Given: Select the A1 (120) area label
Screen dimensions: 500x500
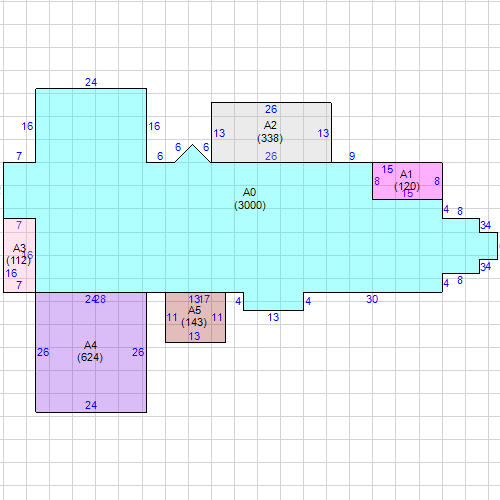Looking at the screenshot, I should click(407, 180).
